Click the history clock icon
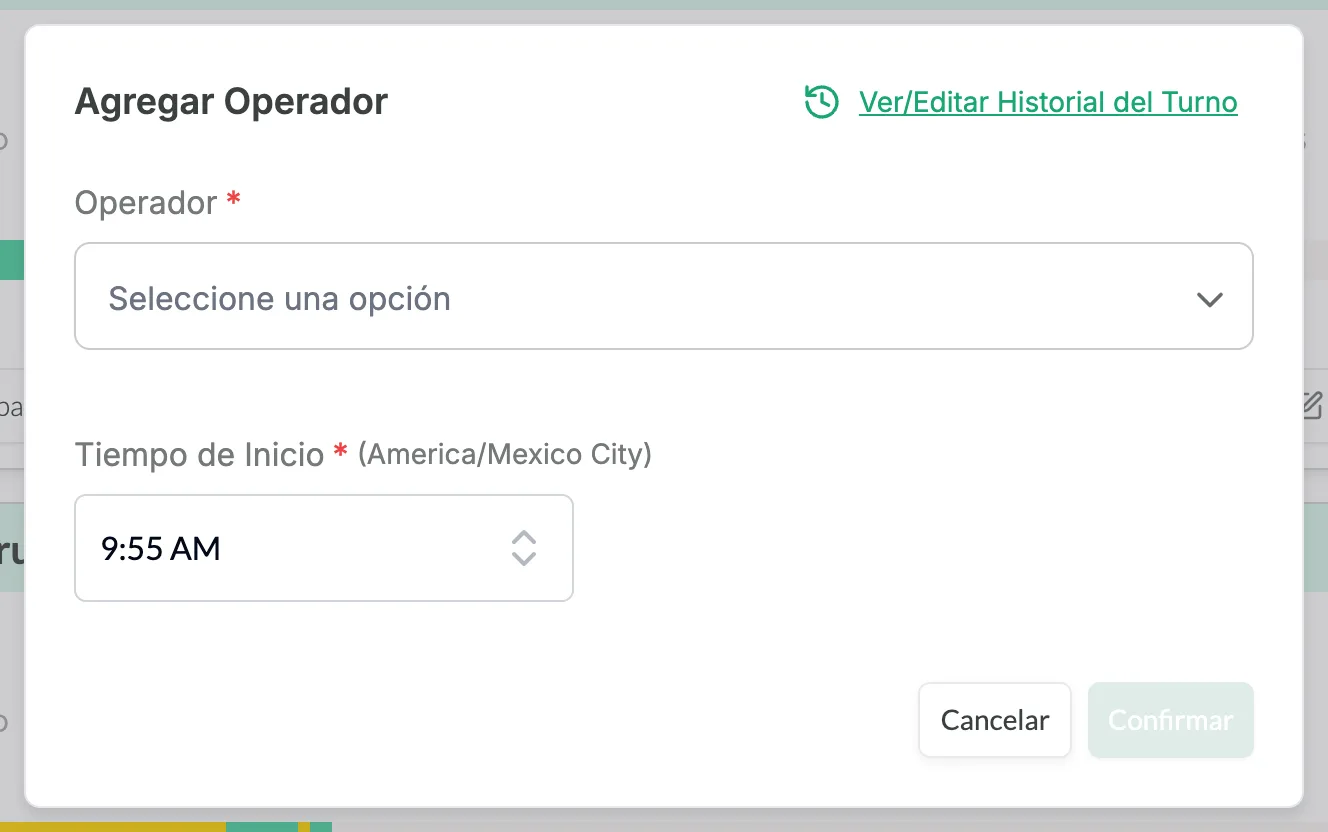 click(821, 102)
